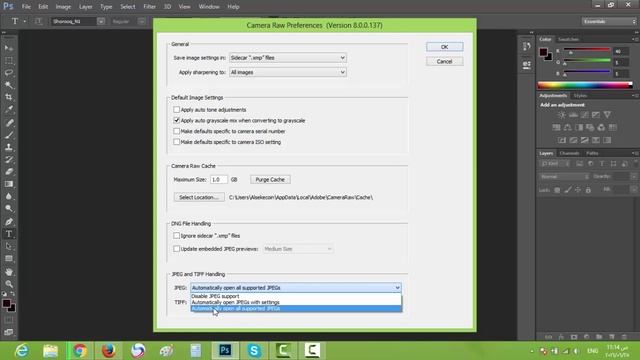
Task: Click the color spectrum ramp
Action: point(585,85)
